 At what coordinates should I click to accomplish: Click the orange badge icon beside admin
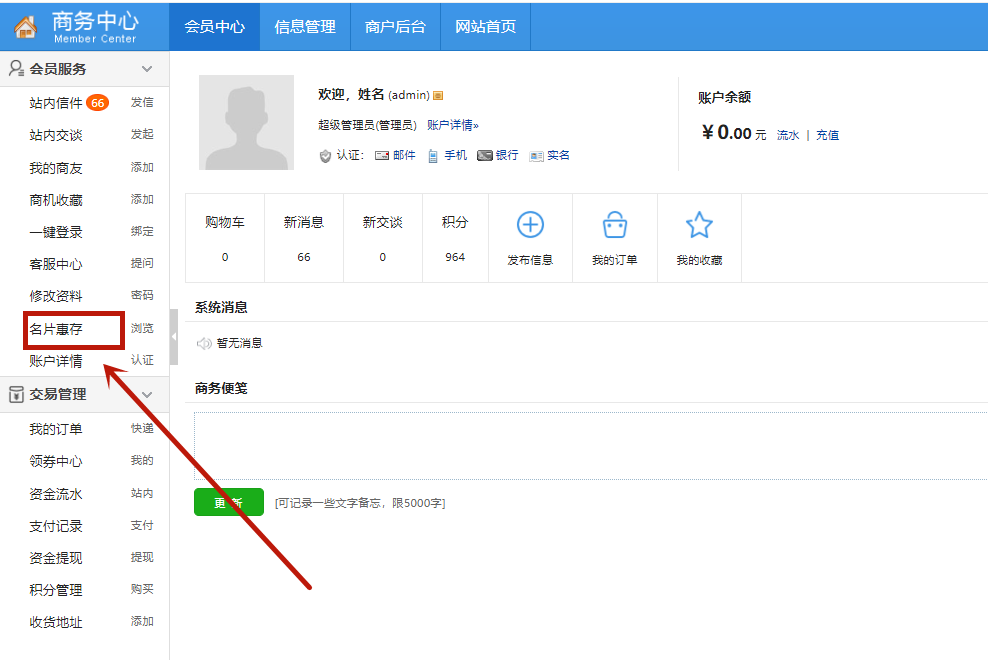click(438, 95)
